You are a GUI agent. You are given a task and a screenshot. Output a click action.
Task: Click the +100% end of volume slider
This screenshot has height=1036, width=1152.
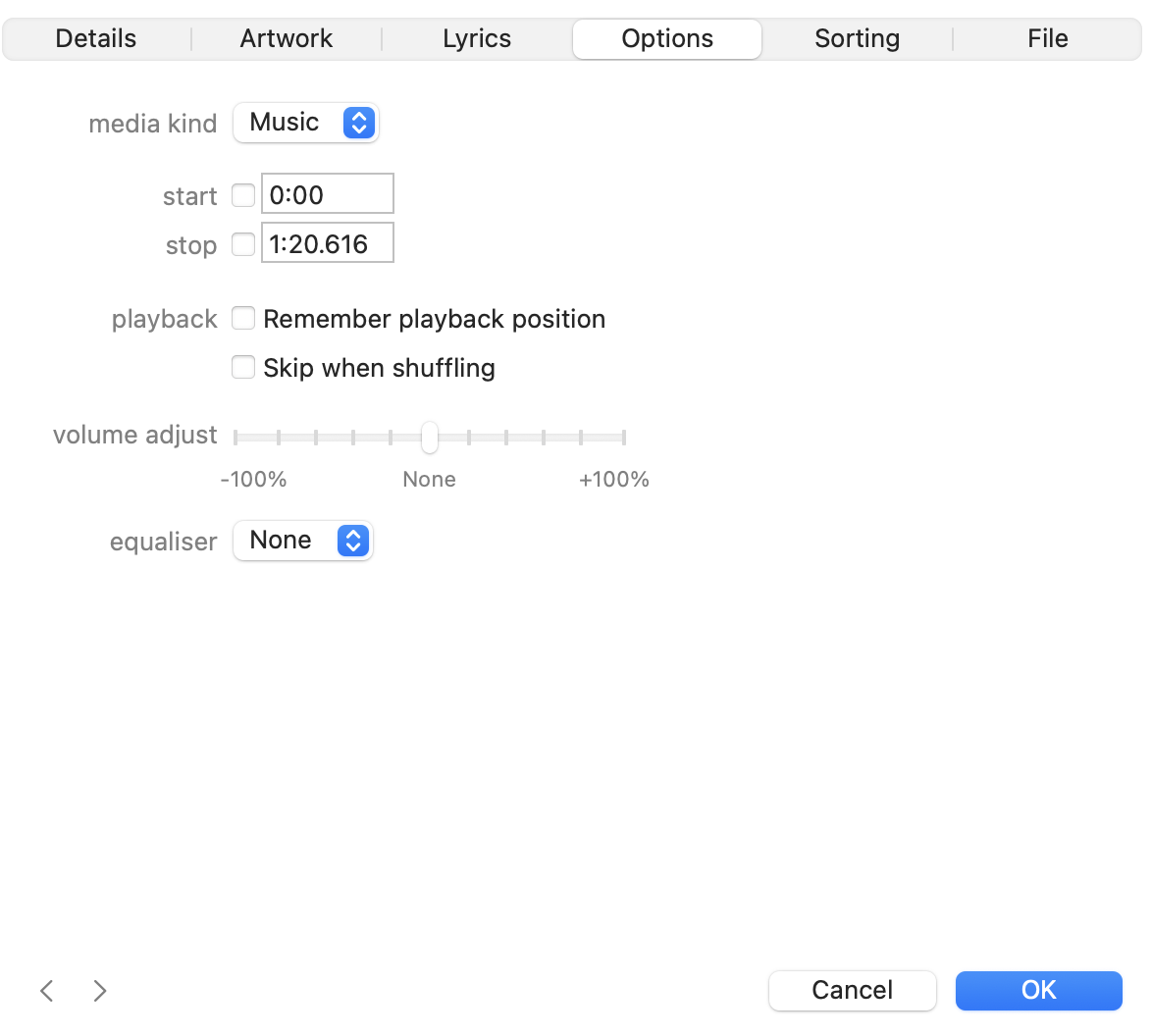[x=623, y=438]
